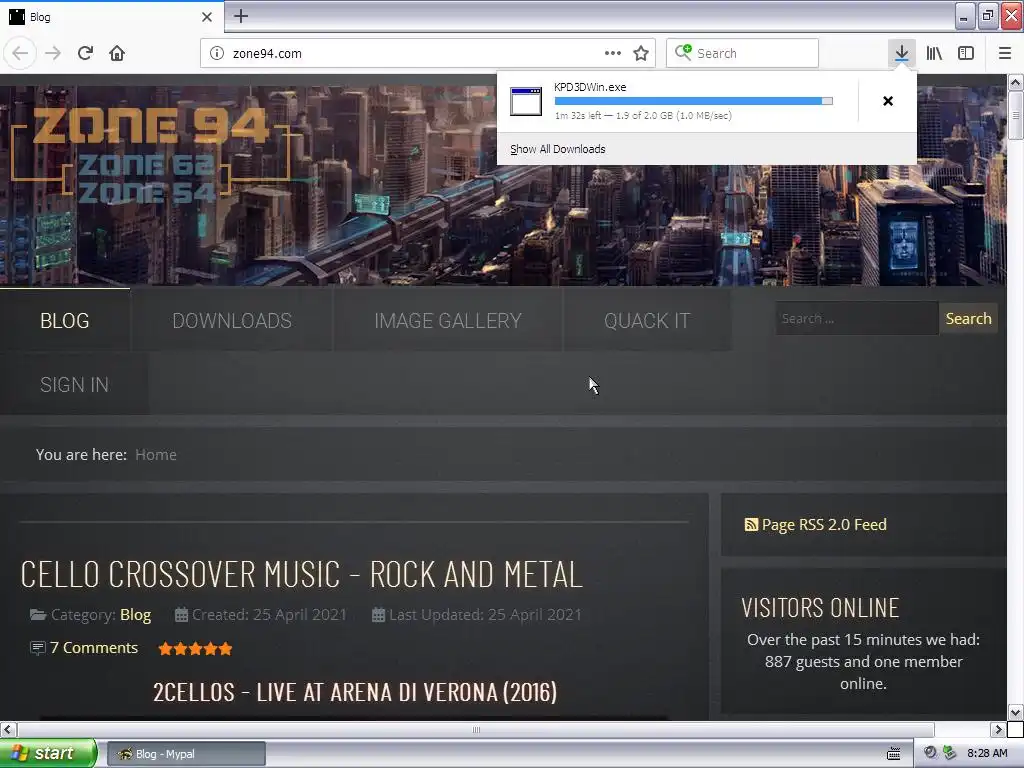Image resolution: width=1024 pixels, height=768 pixels.
Task: Click the search engine magnifier icon
Action: (683, 52)
